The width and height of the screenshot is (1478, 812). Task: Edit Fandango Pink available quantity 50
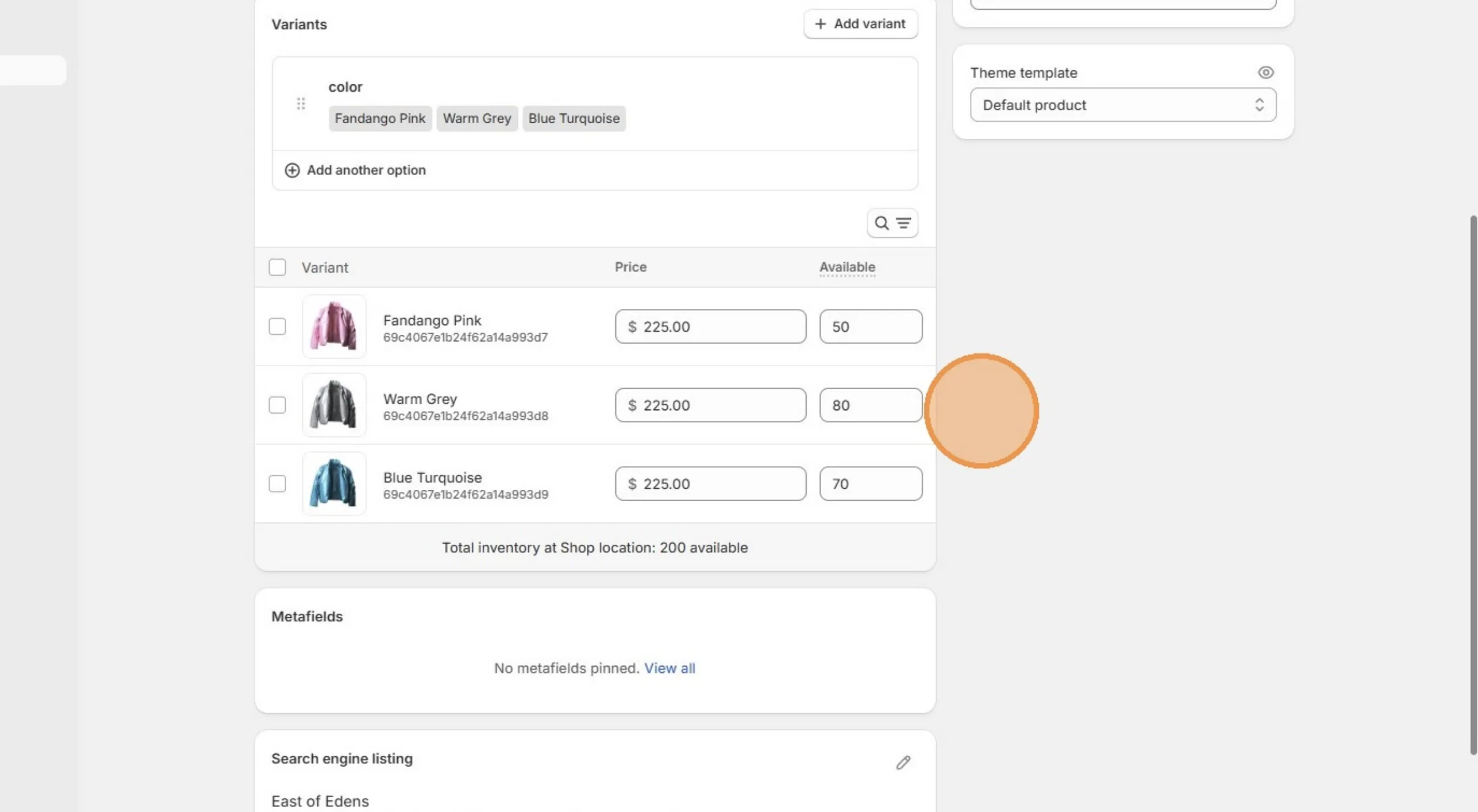[871, 326]
